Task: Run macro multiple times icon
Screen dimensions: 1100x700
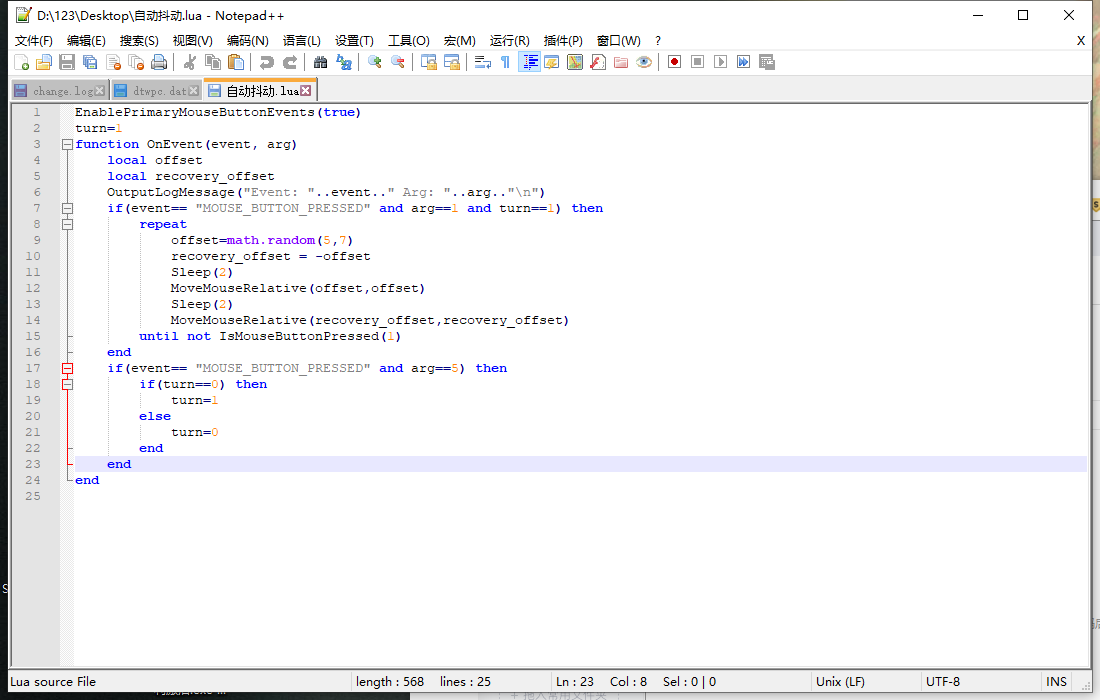Action: pyautogui.click(x=744, y=62)
